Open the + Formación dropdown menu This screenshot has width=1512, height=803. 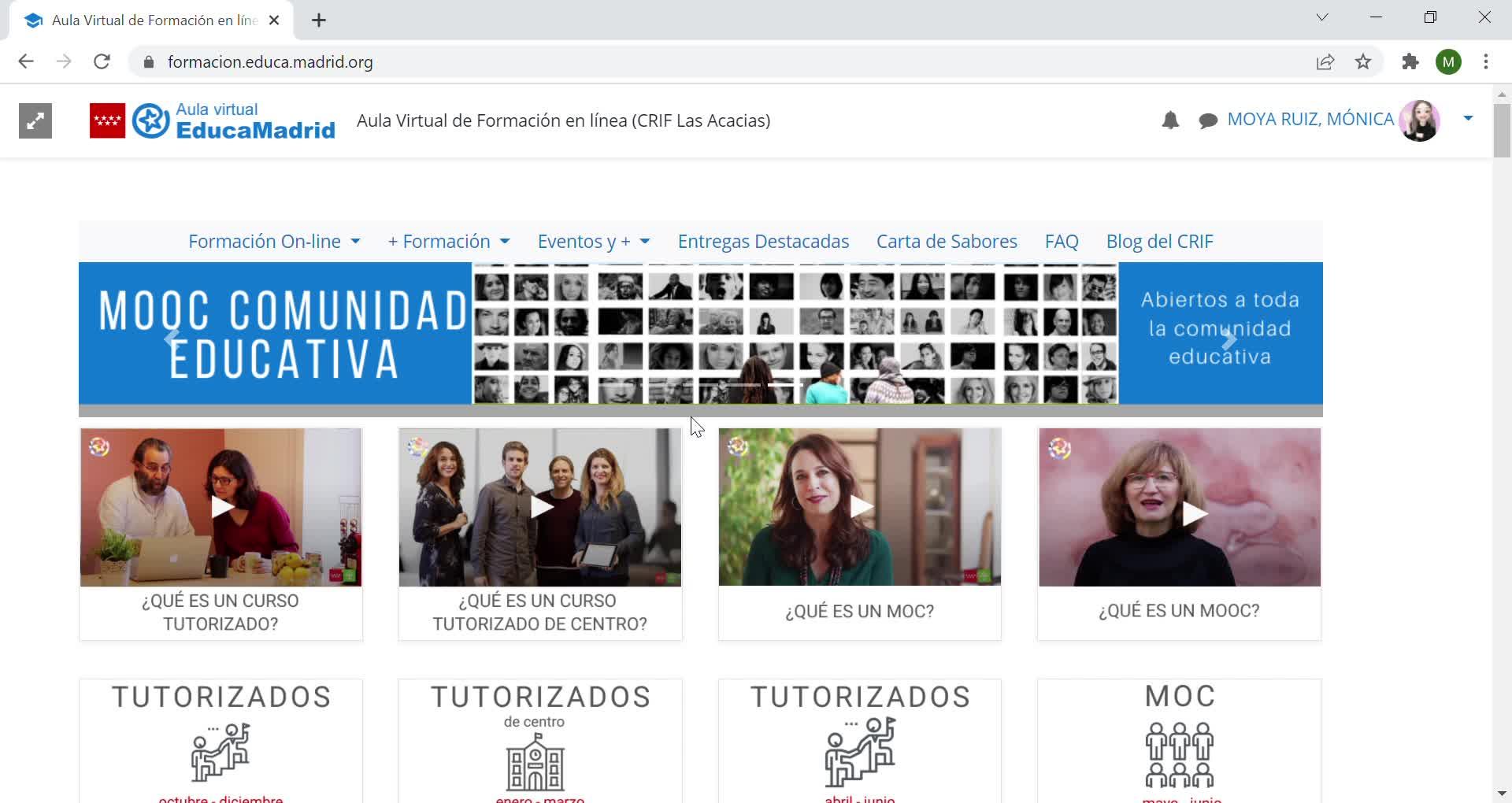click(x=449, y=242)
